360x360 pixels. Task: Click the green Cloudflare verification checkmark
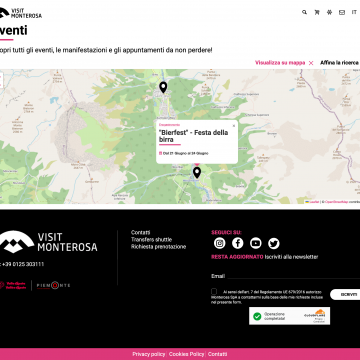pyautogui.click(x=257, y=316)
